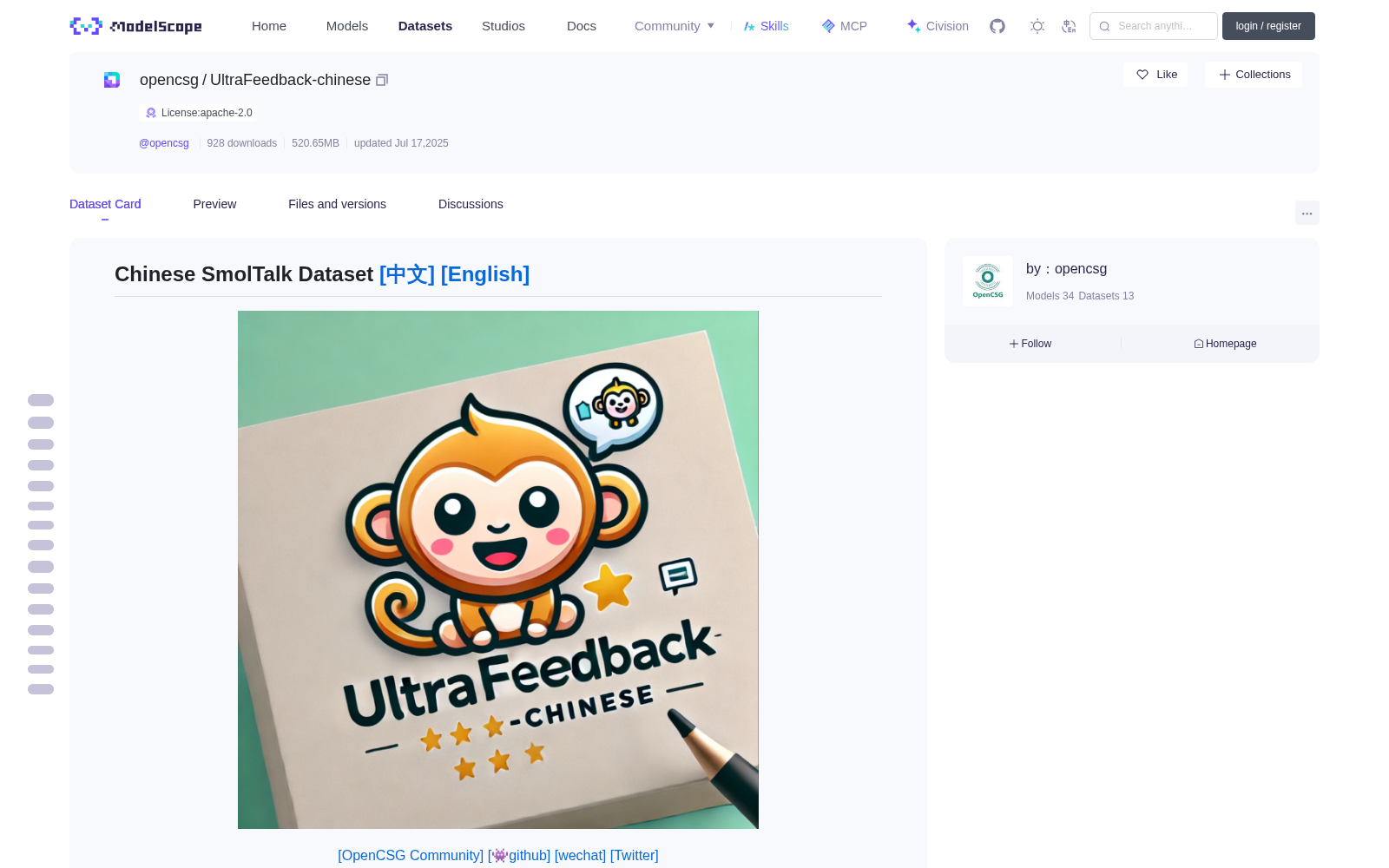Click the '520.65MB' size text
The width and height of the screenshot is (1389, 868).
[315, 143]
